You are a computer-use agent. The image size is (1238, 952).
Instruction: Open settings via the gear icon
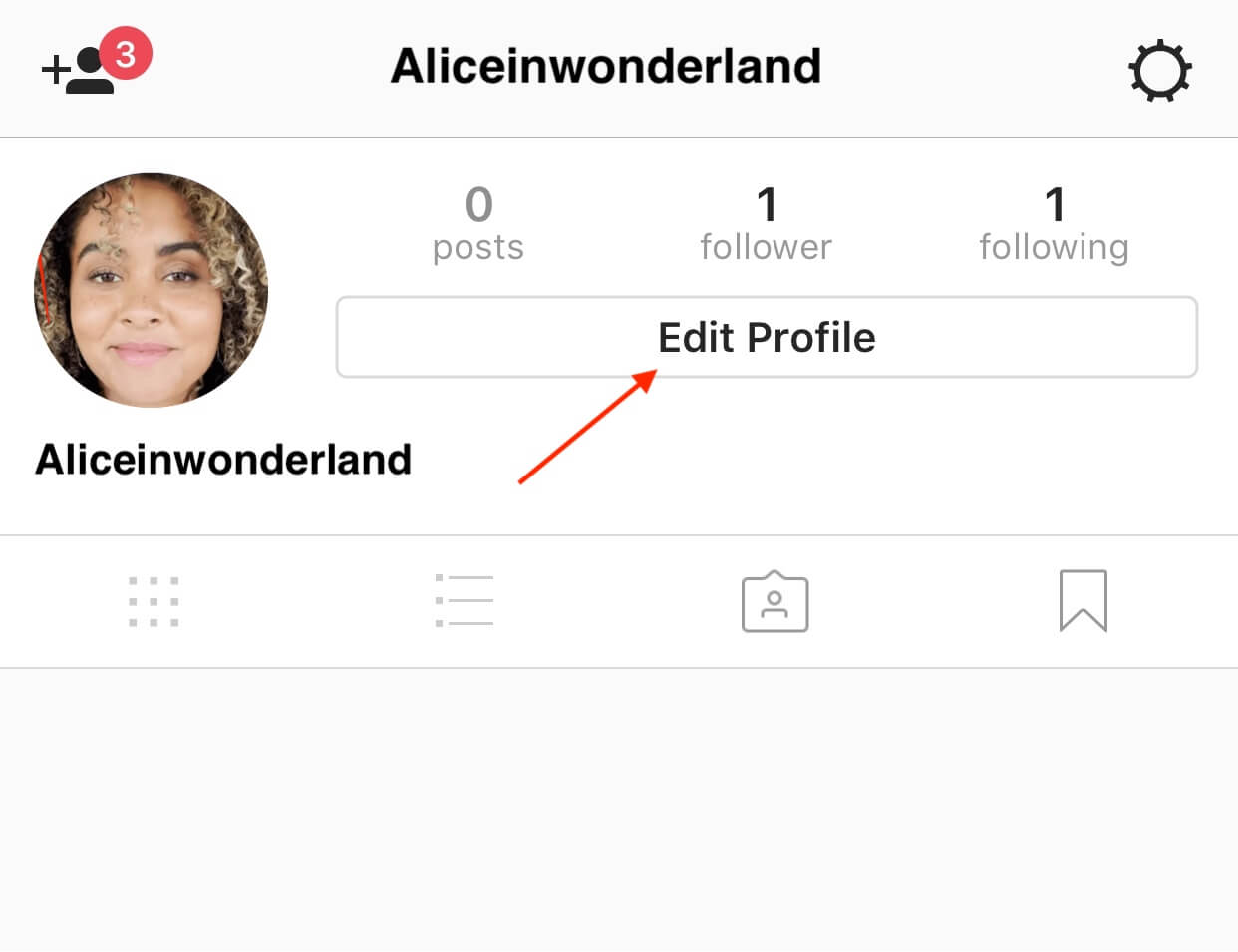1159,71
